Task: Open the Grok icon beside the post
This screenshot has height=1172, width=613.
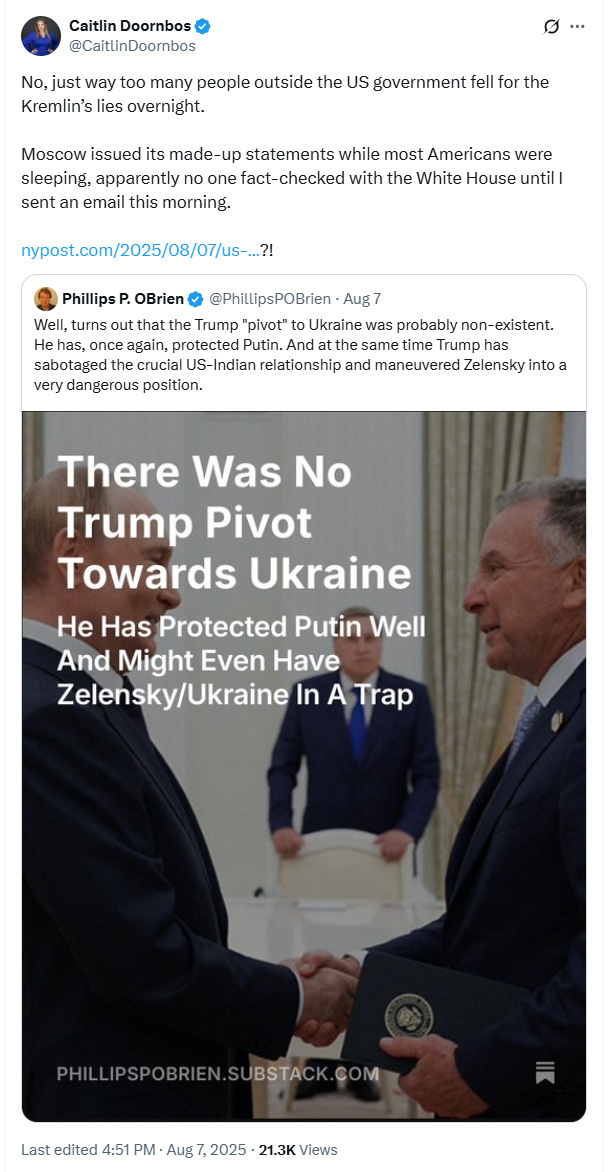Action: click(551, 27)
